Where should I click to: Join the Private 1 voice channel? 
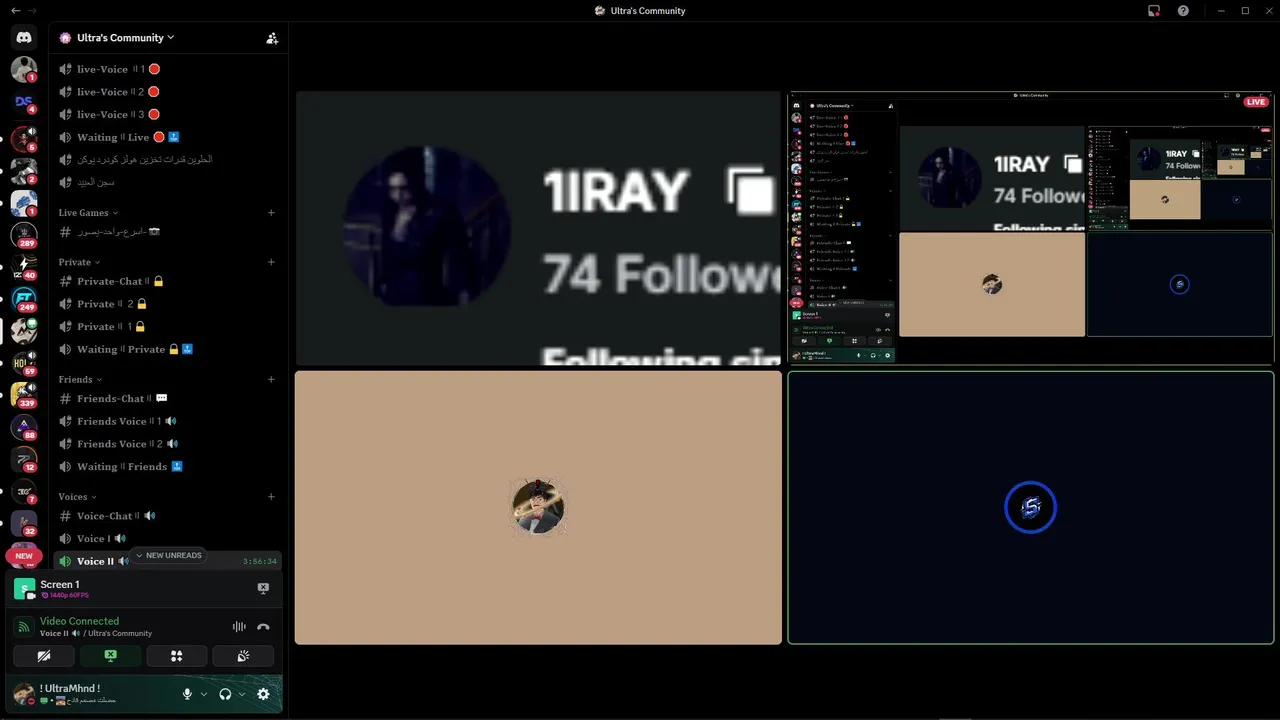pos(167,327)
